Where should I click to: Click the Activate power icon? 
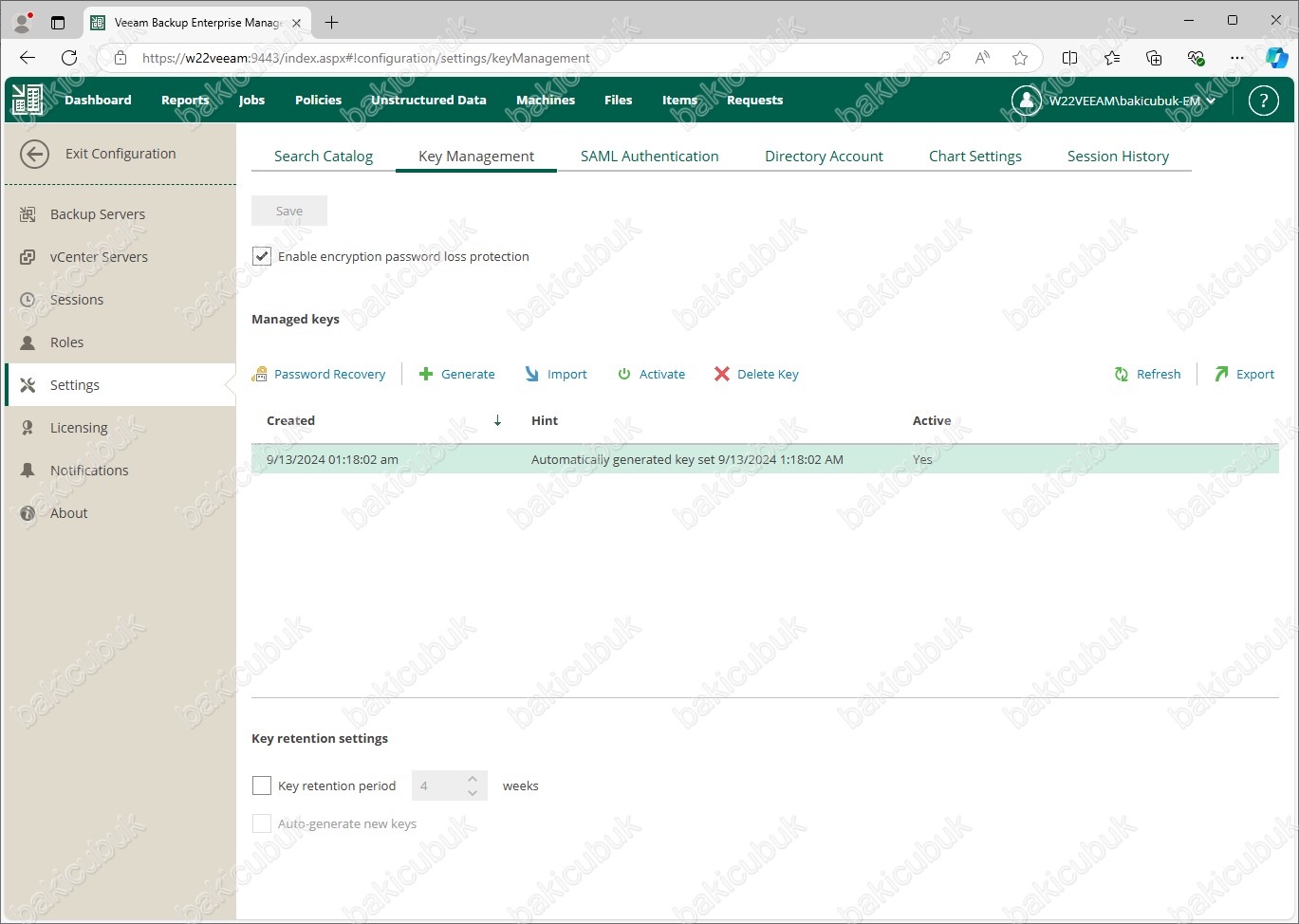tap(624, 374)
